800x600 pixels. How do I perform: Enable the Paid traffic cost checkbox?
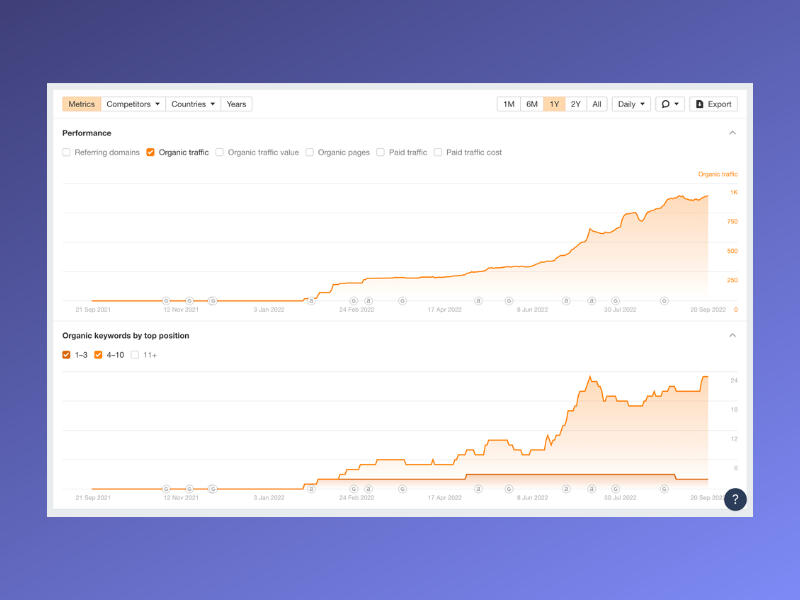point(438,153)
